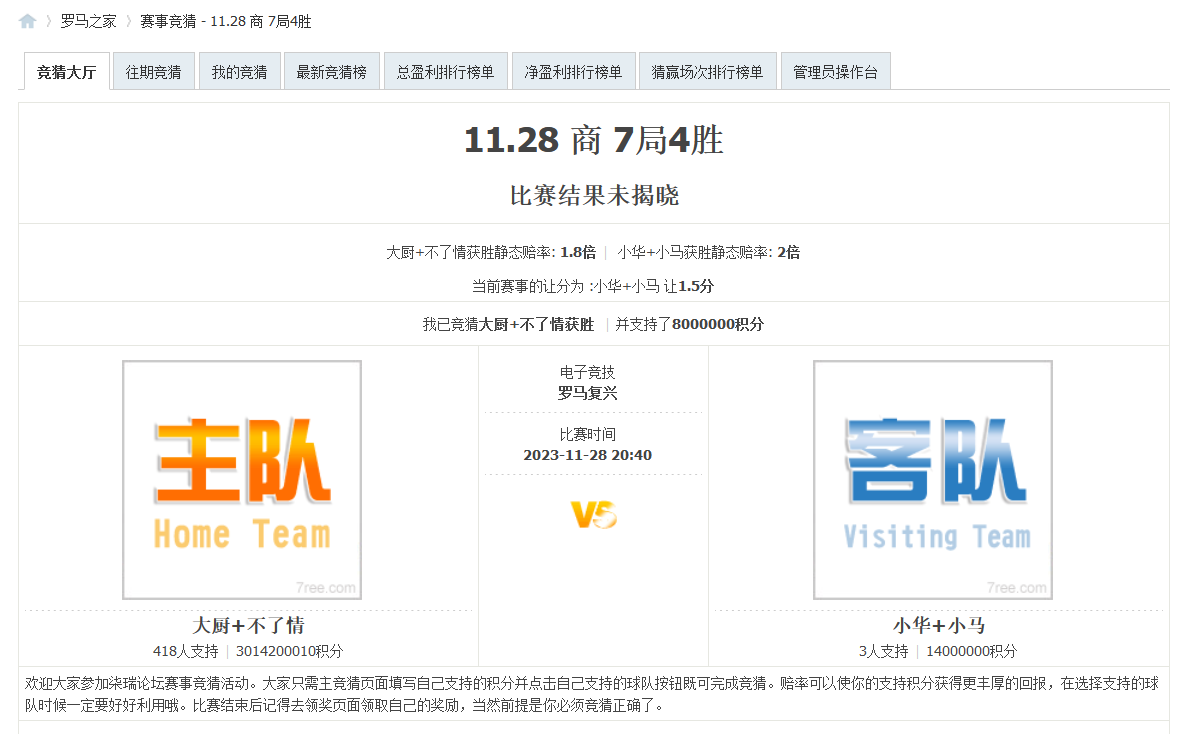
Task: Click the 罗马之家 breadcrumb link
Action: pyautogui.click(x=88, y=20)
